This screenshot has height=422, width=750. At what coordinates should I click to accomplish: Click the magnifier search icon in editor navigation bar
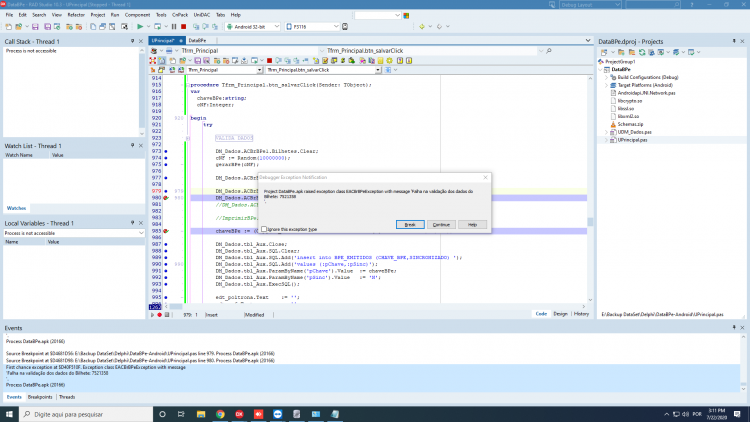(x=549, y=51)
